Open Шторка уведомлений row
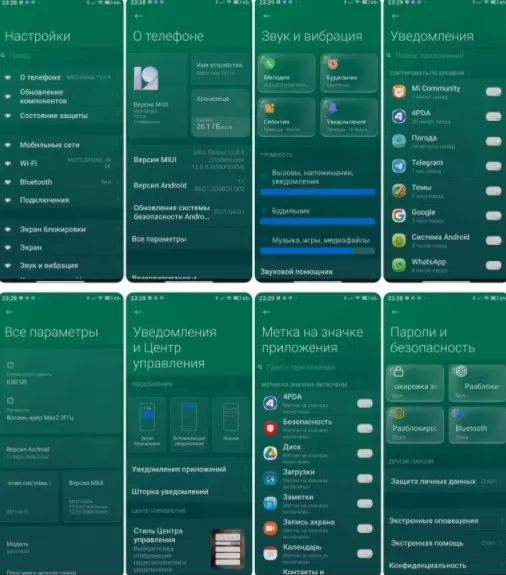 pyautogui.click(x=189, y=491)
